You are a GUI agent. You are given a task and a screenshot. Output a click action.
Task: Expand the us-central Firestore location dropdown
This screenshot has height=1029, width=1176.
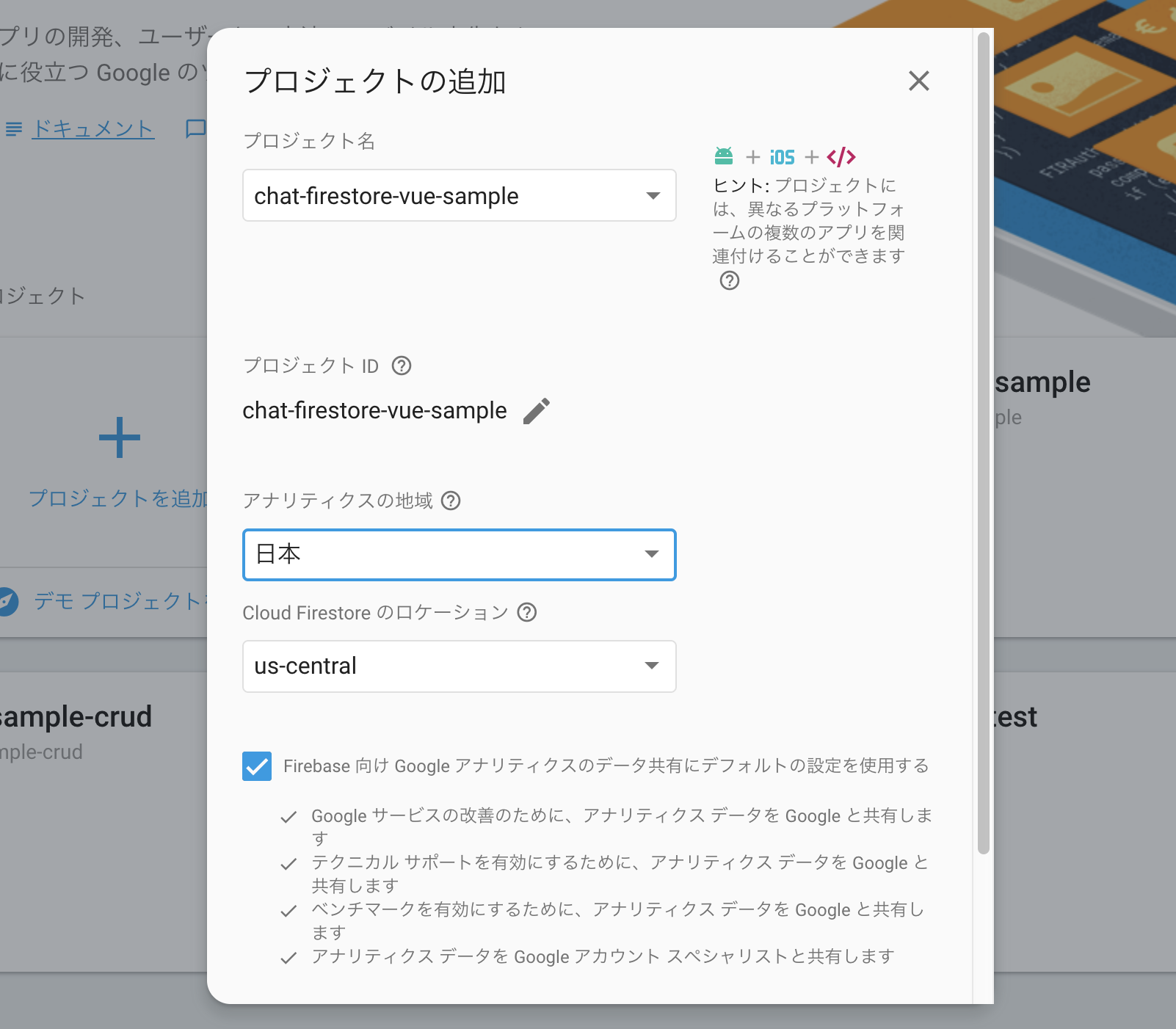click(x=652, y=666)
